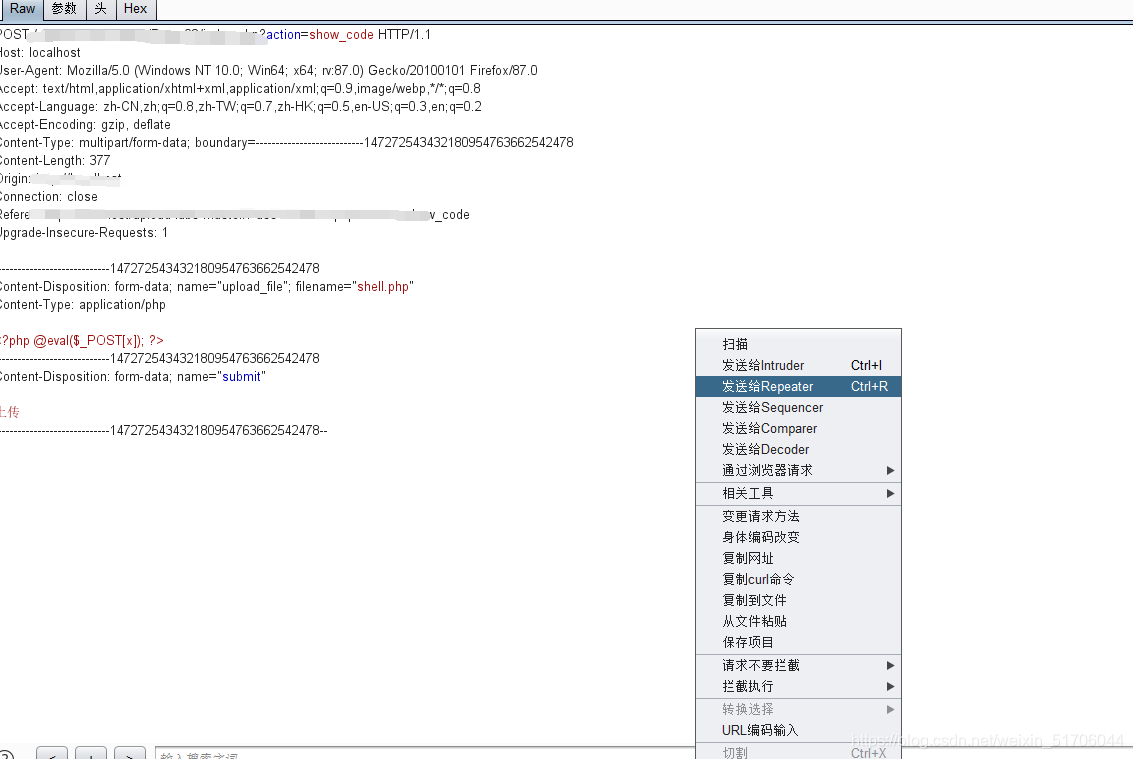The width and height of the screenshot is (1133, 759).
Task: Choose 发送给Sequencer in context menu
Action: [x=798, y=408]
